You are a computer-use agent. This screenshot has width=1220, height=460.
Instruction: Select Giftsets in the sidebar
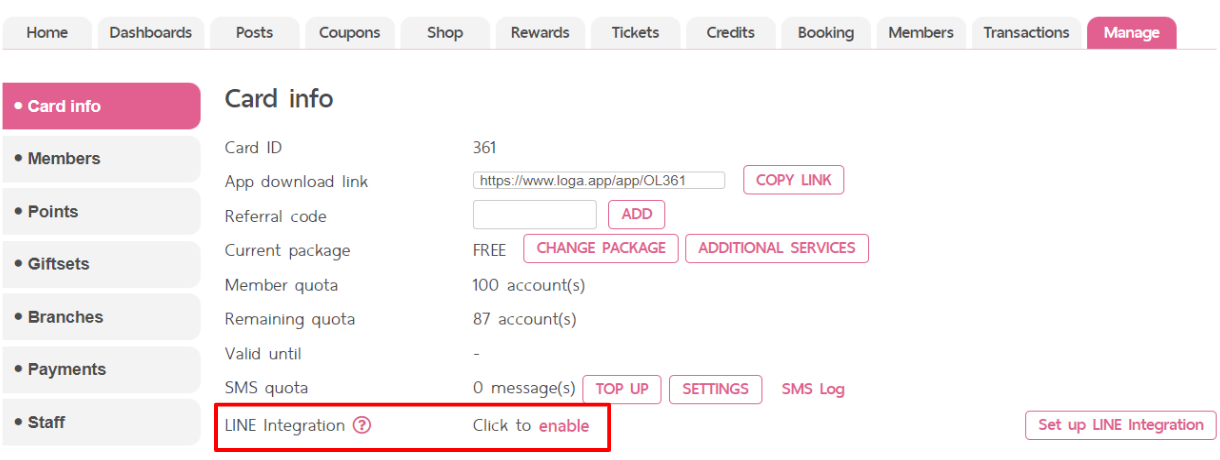(101, 264)
